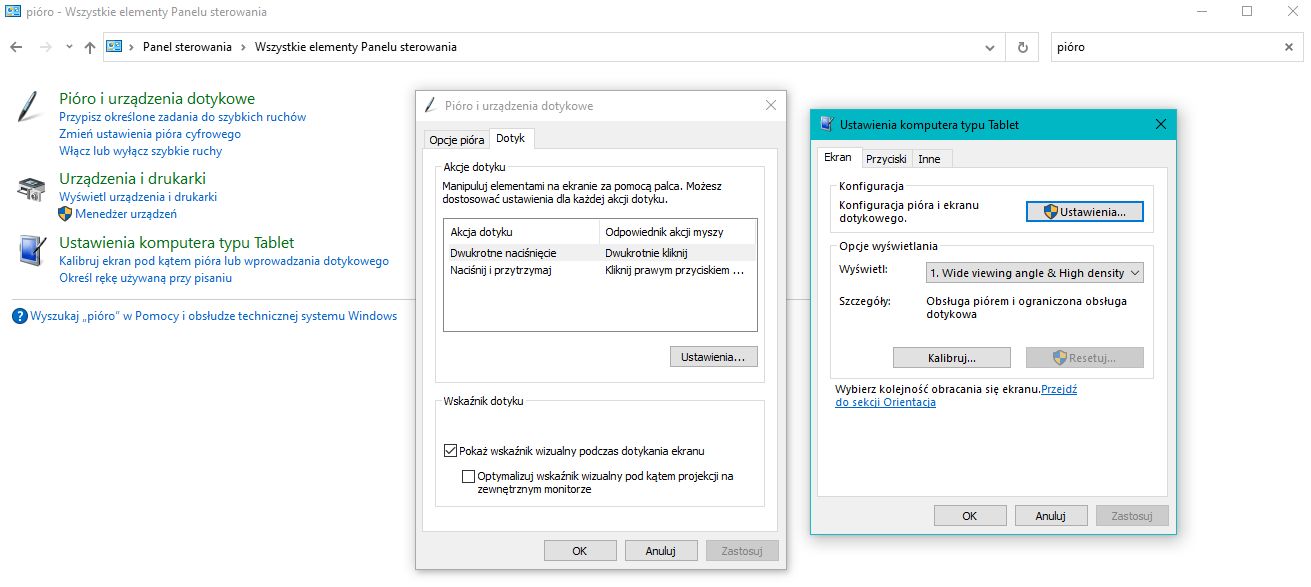Open recent locations chevron near forward button
Image resolution: width=1311 pixels, height=587 pixels.
click(x=68, y=46)
